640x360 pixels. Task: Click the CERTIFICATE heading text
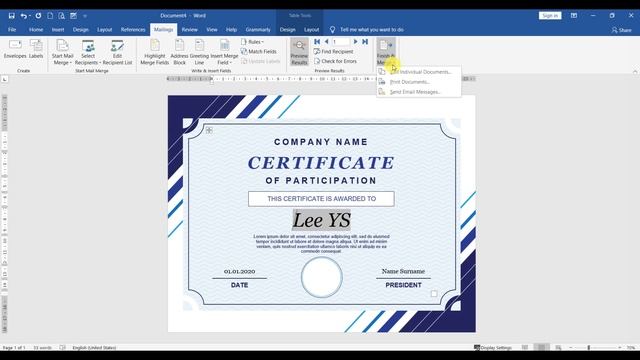pyautogui.click(x=321, y=163)
